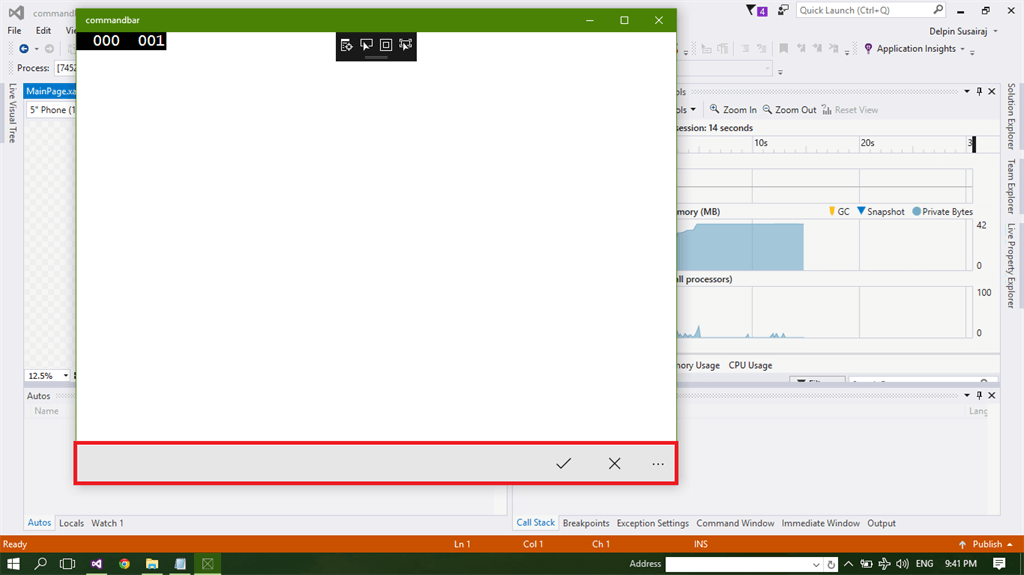Viewport: 1024px width, 575px height.
Task: Open Application Insights dropdown
Action: [962, 49]
